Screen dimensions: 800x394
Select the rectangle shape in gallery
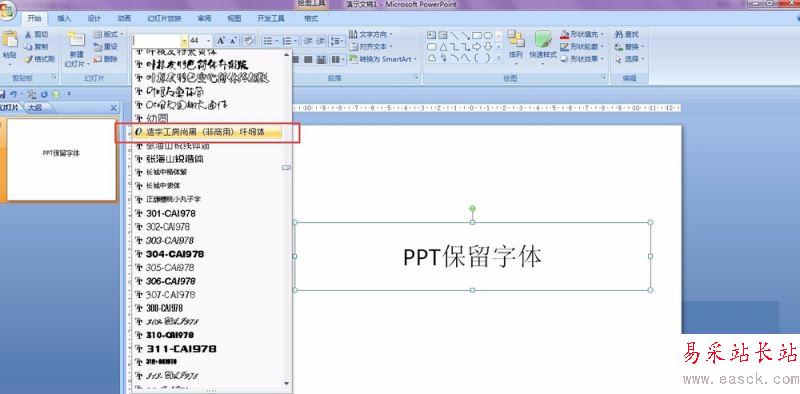[x=477, y=35]
